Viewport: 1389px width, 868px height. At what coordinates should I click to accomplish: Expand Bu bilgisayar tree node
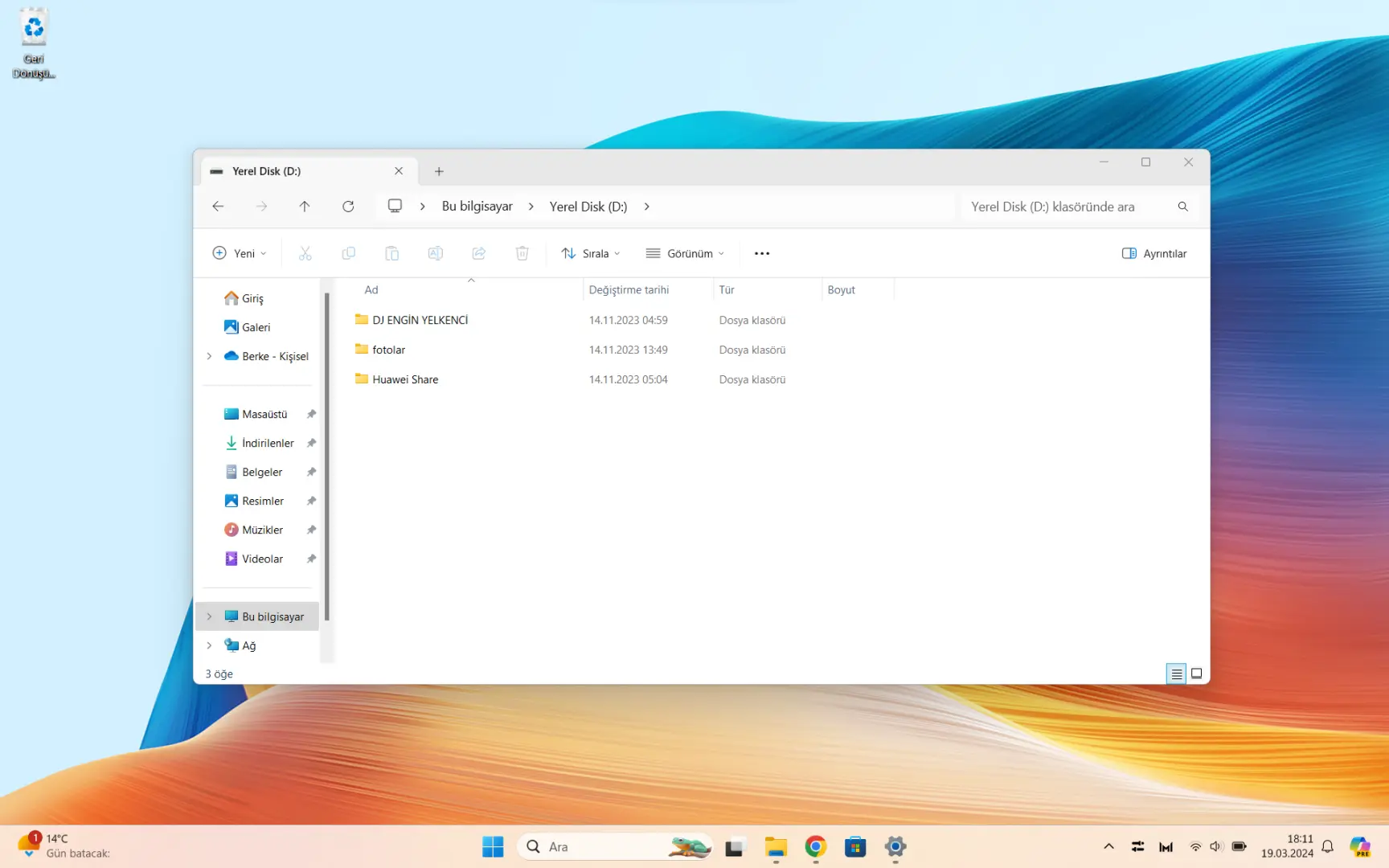pos(210,616)
